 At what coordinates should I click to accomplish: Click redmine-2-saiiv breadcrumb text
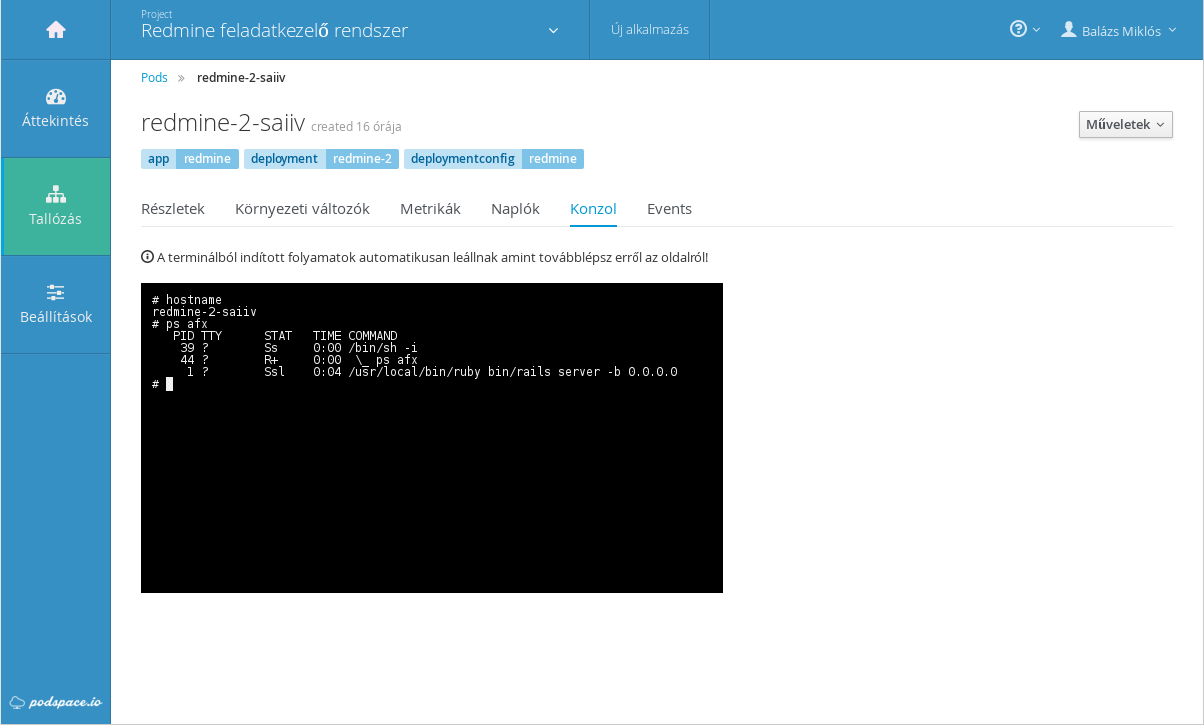(241, 77)
